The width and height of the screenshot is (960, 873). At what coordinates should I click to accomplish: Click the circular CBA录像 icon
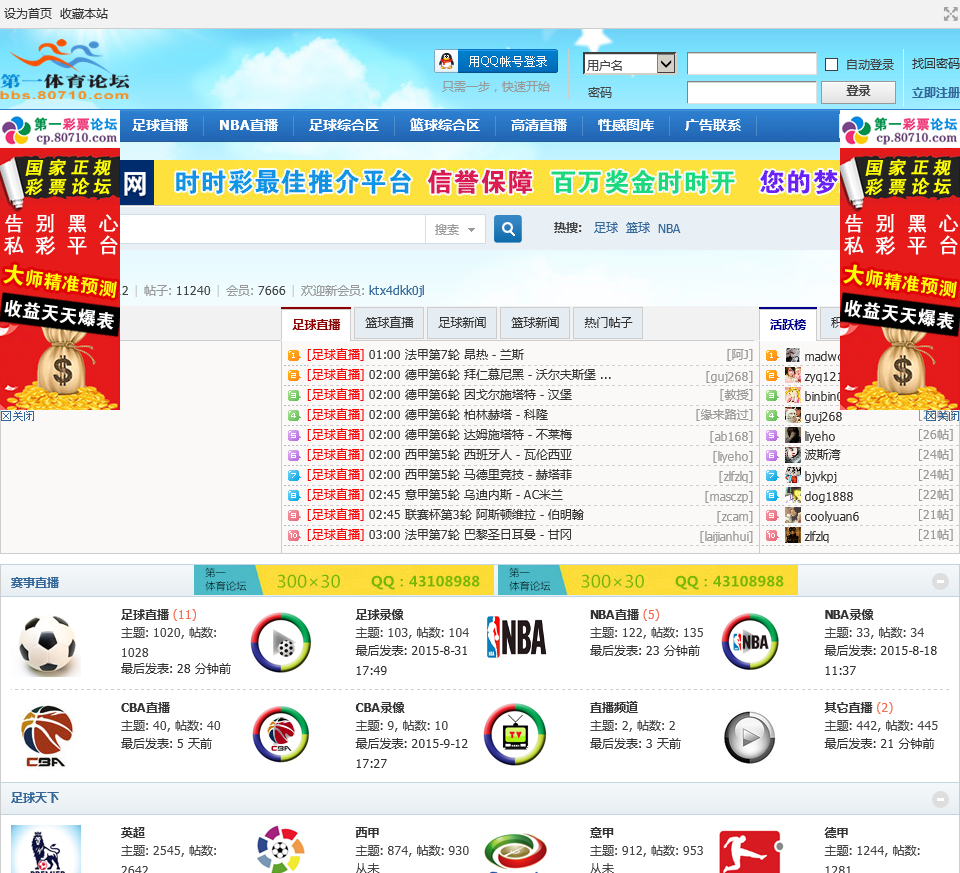[x=281, y=735]
